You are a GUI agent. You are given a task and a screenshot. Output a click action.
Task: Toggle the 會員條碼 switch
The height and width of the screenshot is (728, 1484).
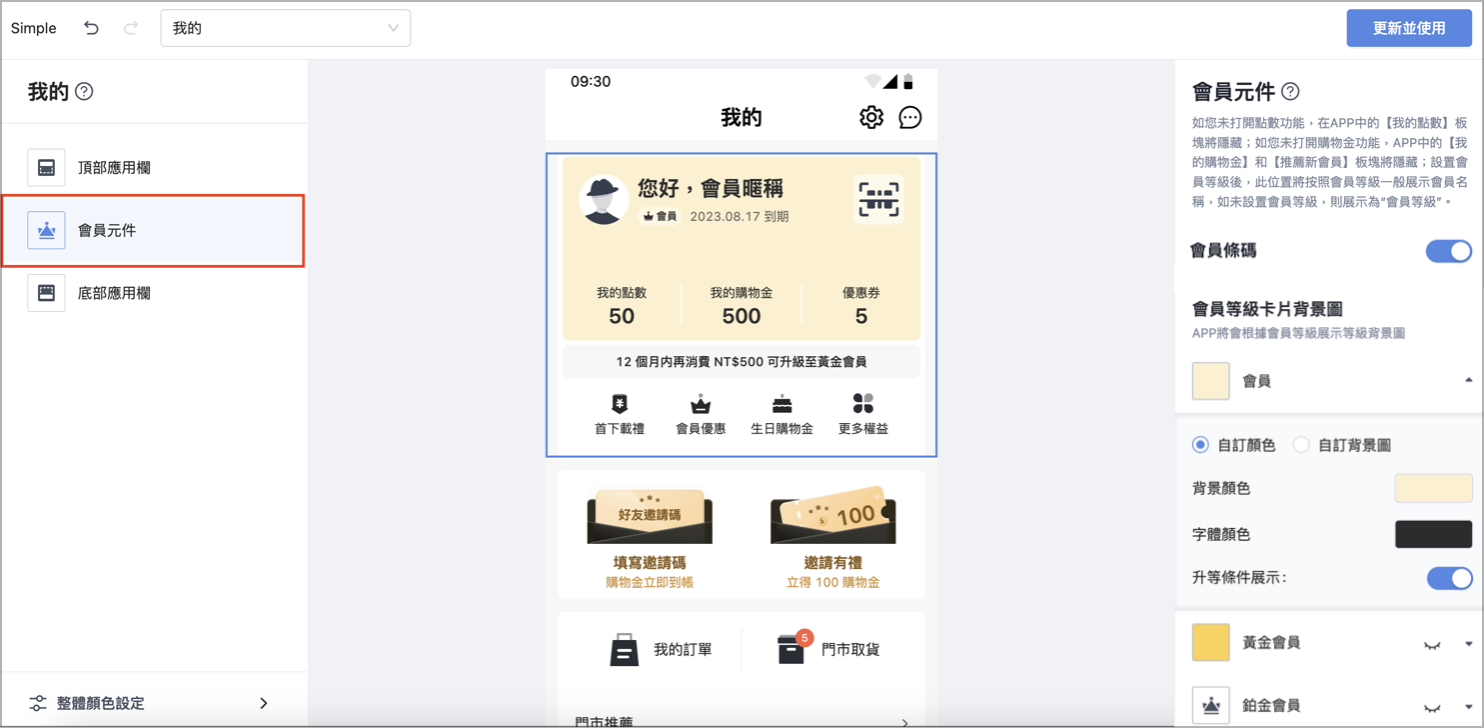(x=1449, y=250)
